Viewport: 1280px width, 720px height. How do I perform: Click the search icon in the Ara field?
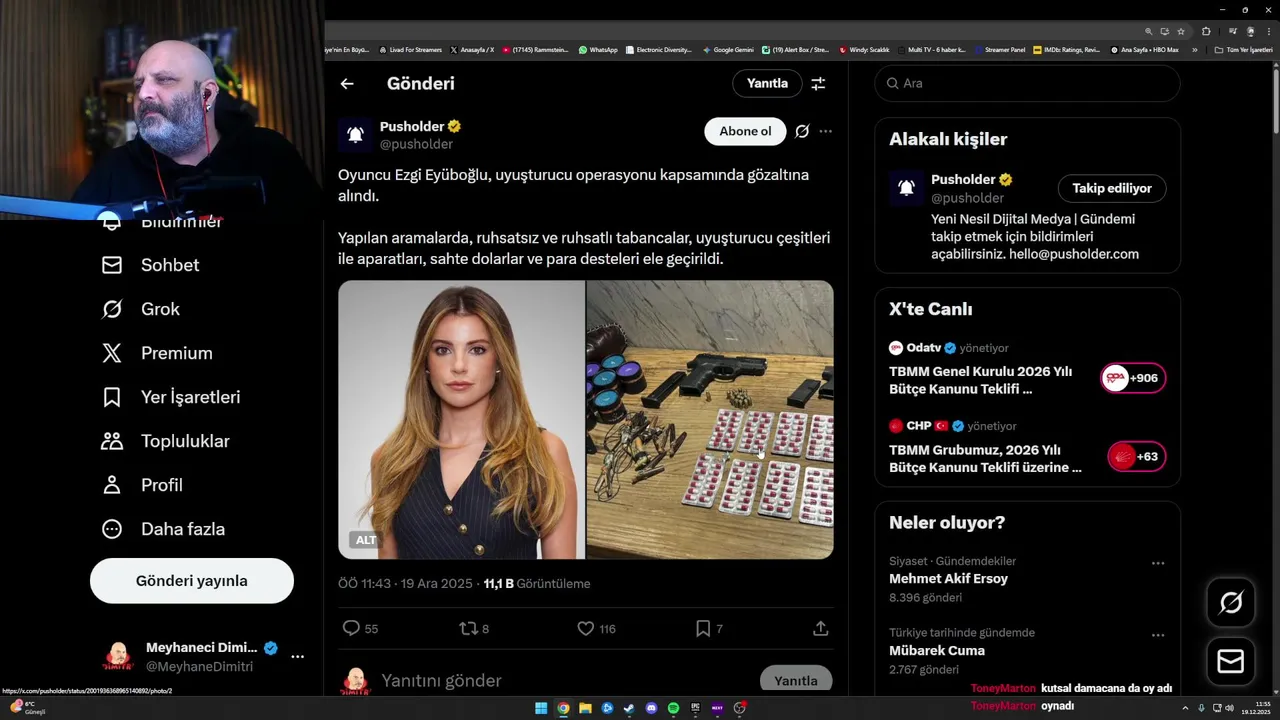892,83
